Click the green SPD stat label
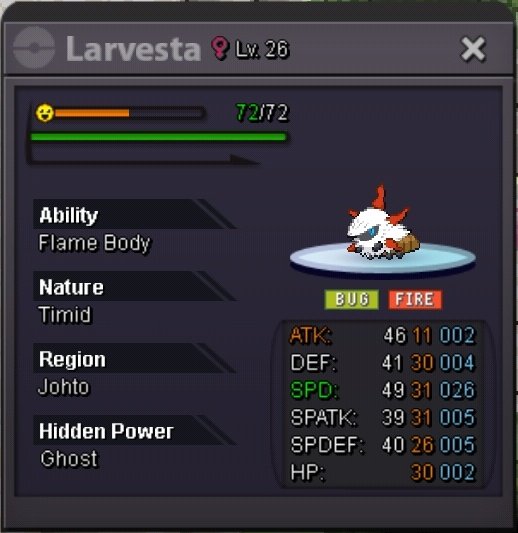 314,390
